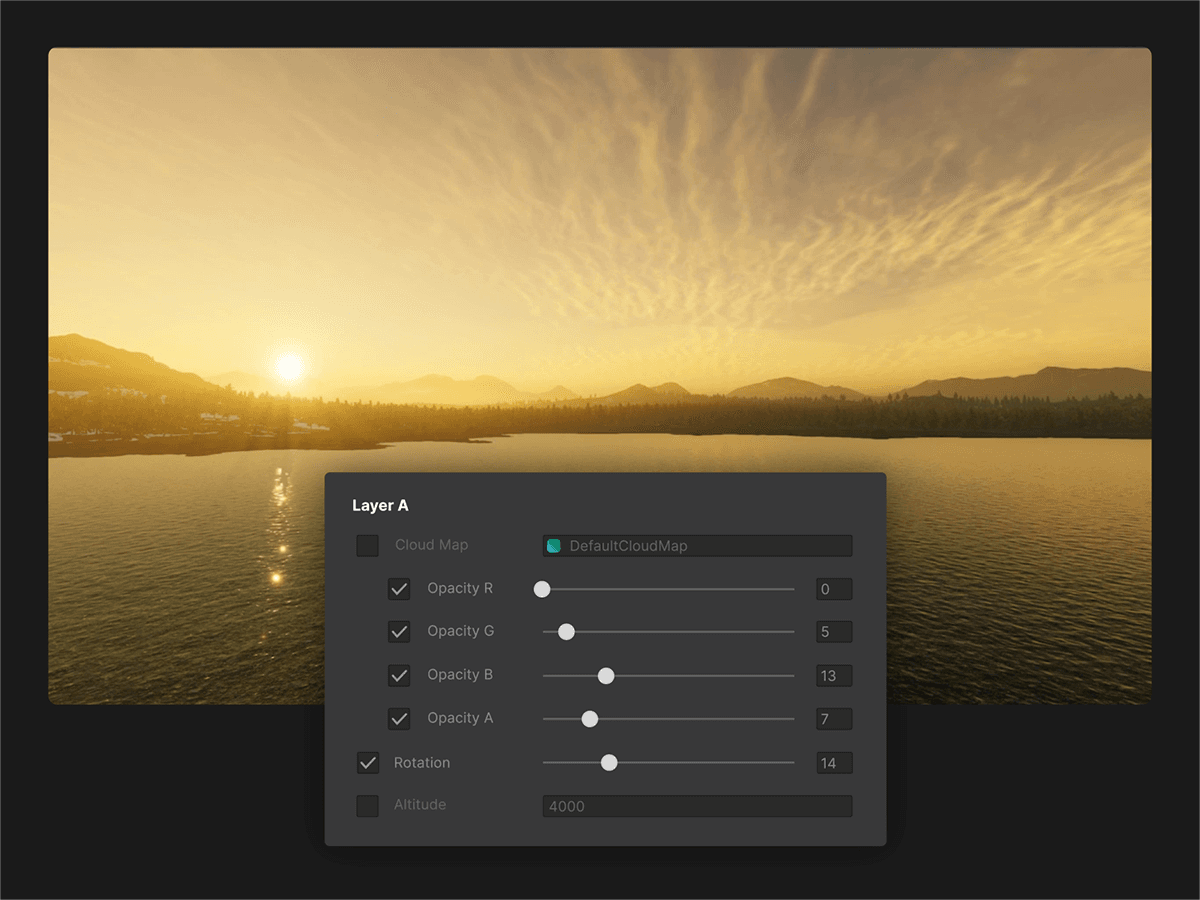Toggle the Opacity B checkbox off

[x=399, y=675]
